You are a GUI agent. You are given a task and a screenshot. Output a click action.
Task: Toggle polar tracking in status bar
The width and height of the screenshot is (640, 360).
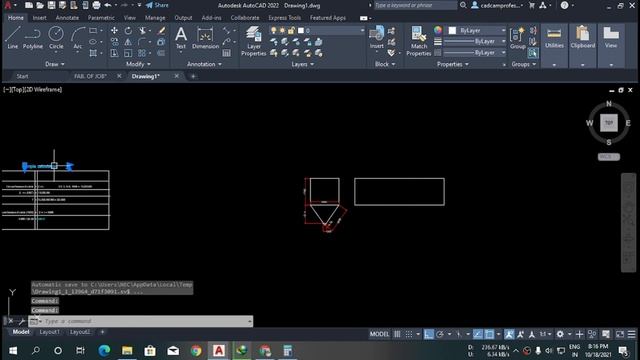[440, 334]
